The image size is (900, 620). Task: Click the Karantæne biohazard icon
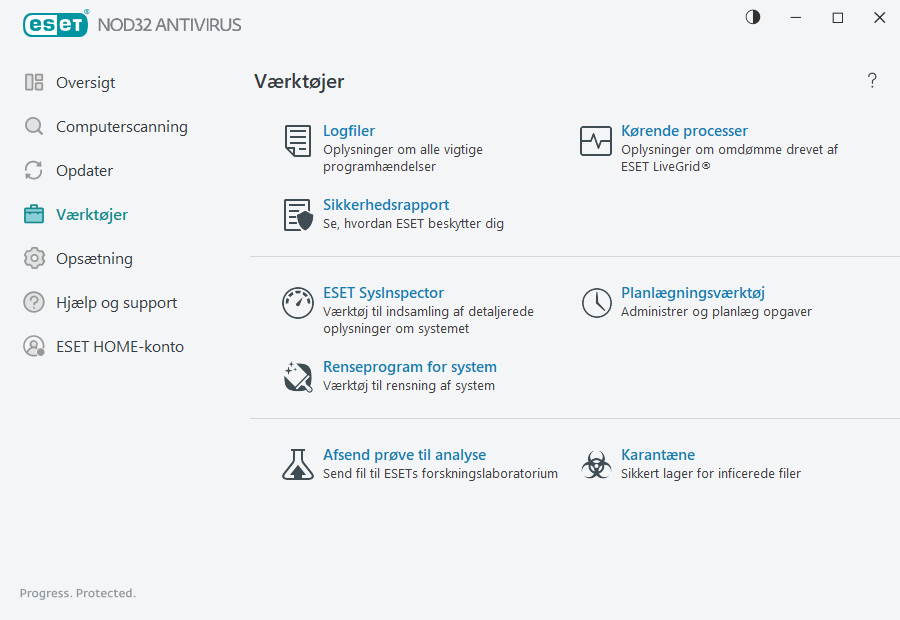pos(596,465)
